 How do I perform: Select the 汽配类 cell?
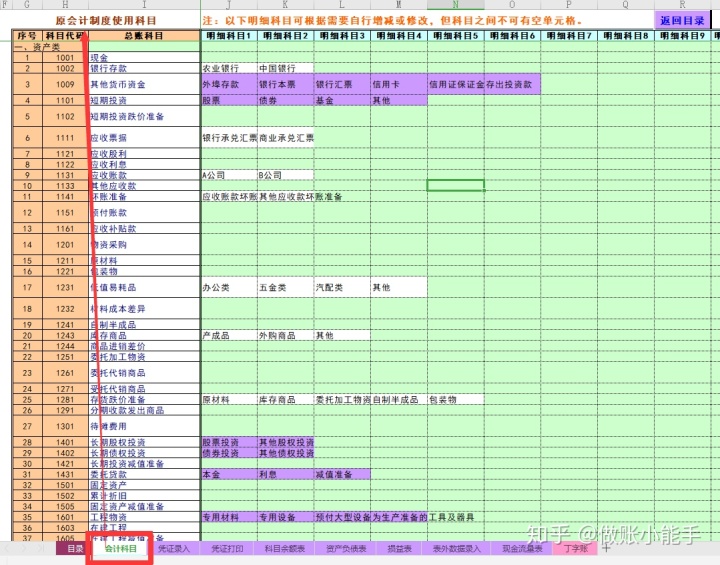[x=342, y=287]
